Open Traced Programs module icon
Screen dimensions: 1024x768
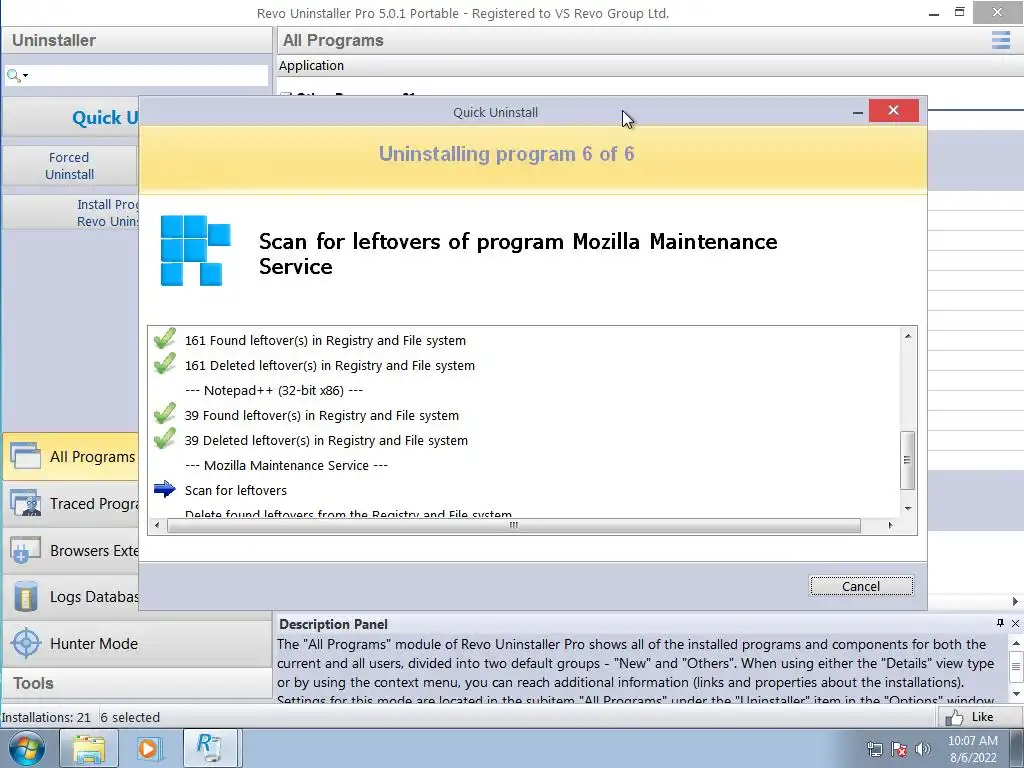25,504
